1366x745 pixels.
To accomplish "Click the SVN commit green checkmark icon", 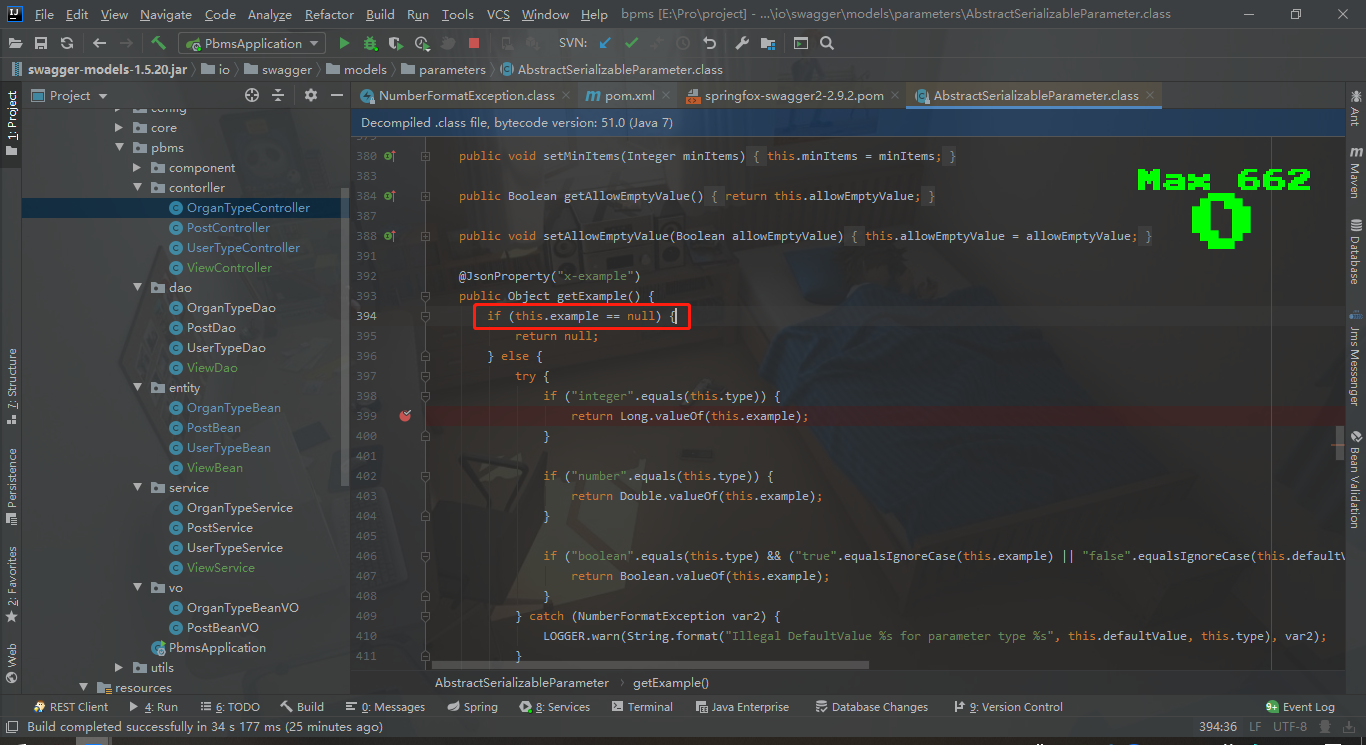I will click(x=631, y=43).
